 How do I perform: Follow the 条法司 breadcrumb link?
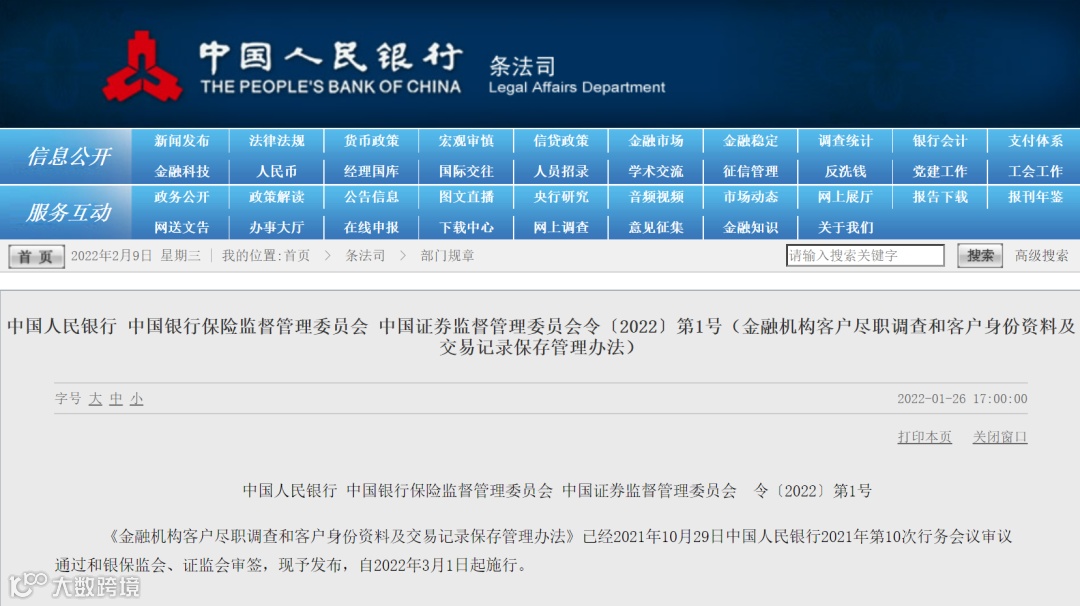[365, 255]
